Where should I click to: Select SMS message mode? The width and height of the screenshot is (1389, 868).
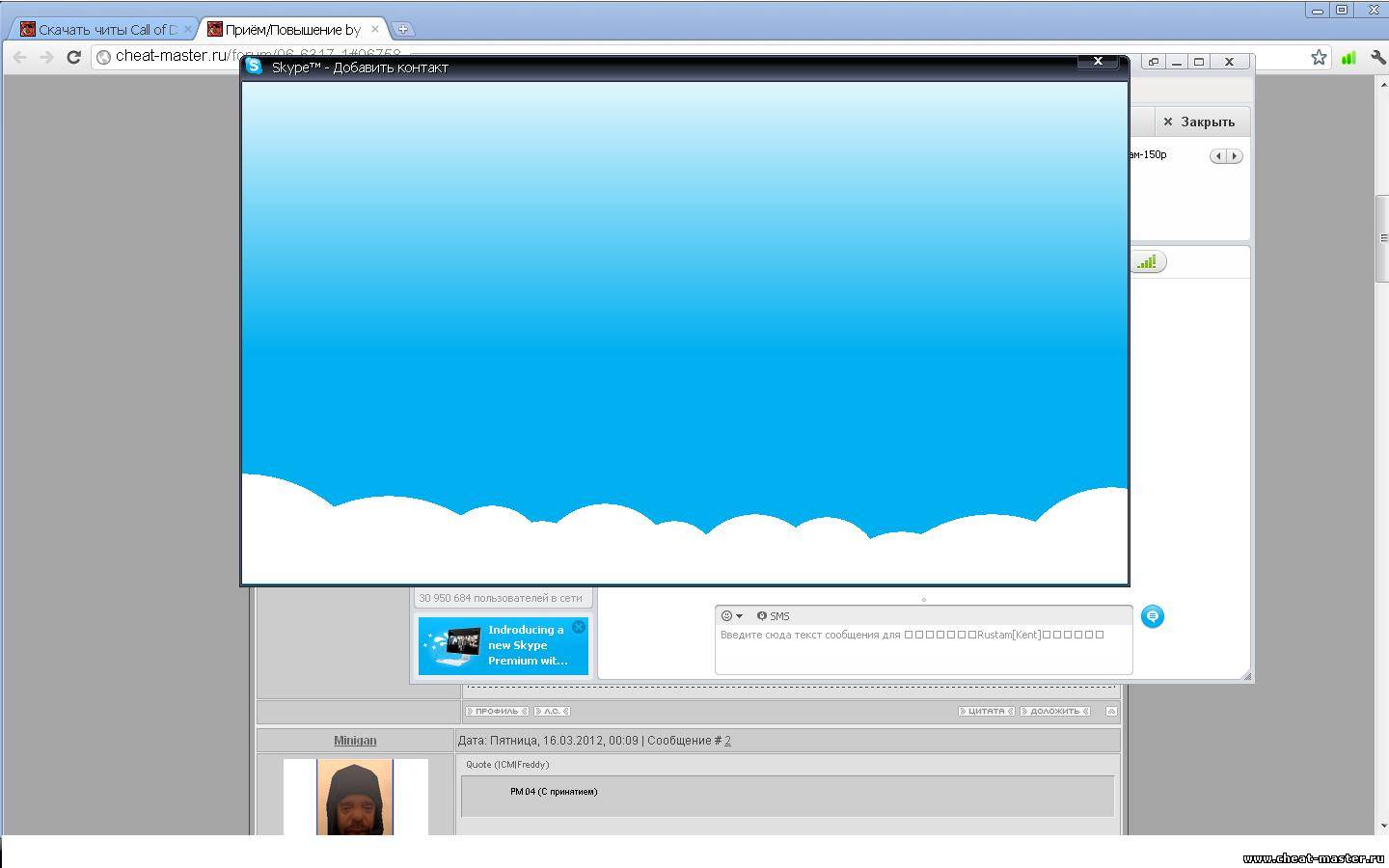click(774, 616)
